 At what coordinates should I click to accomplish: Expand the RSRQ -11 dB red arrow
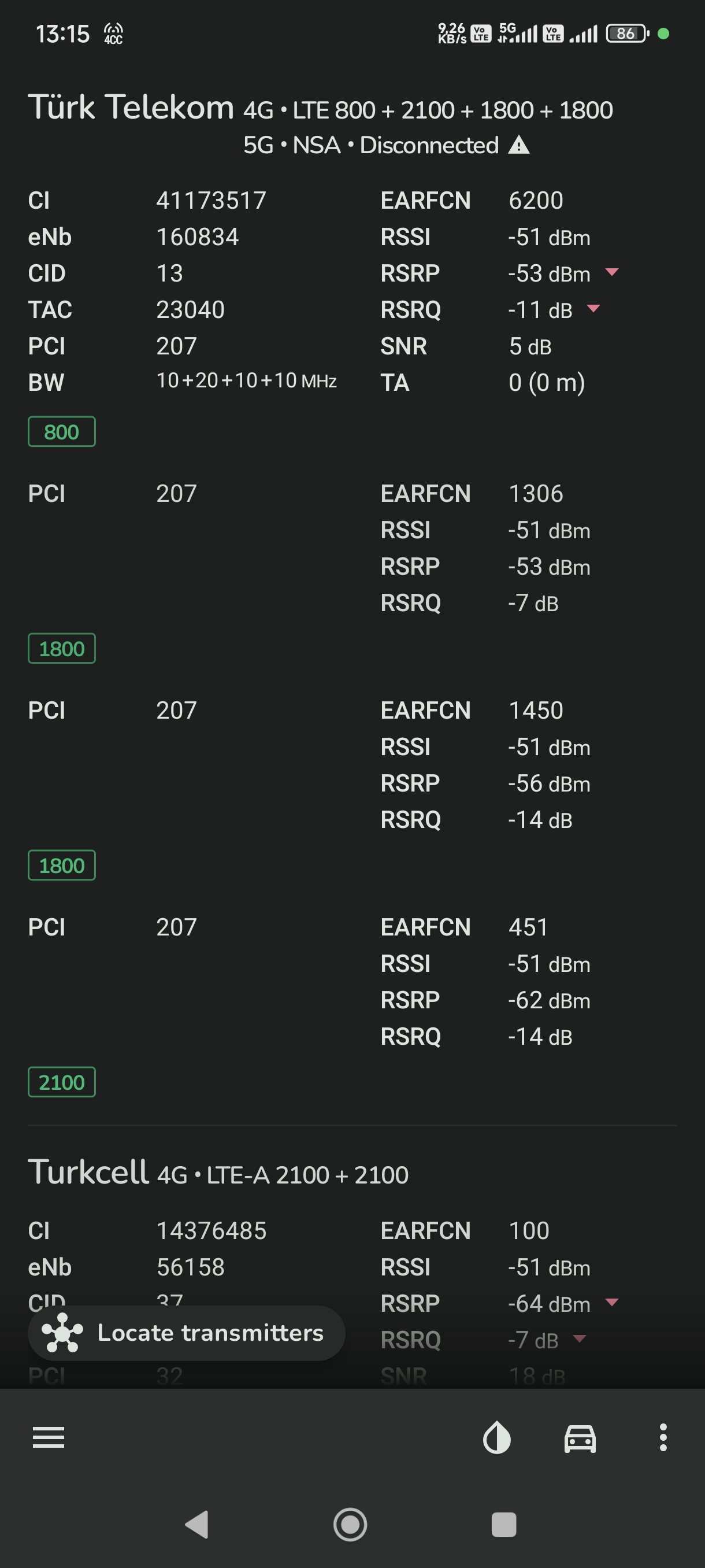pos(593,309)
